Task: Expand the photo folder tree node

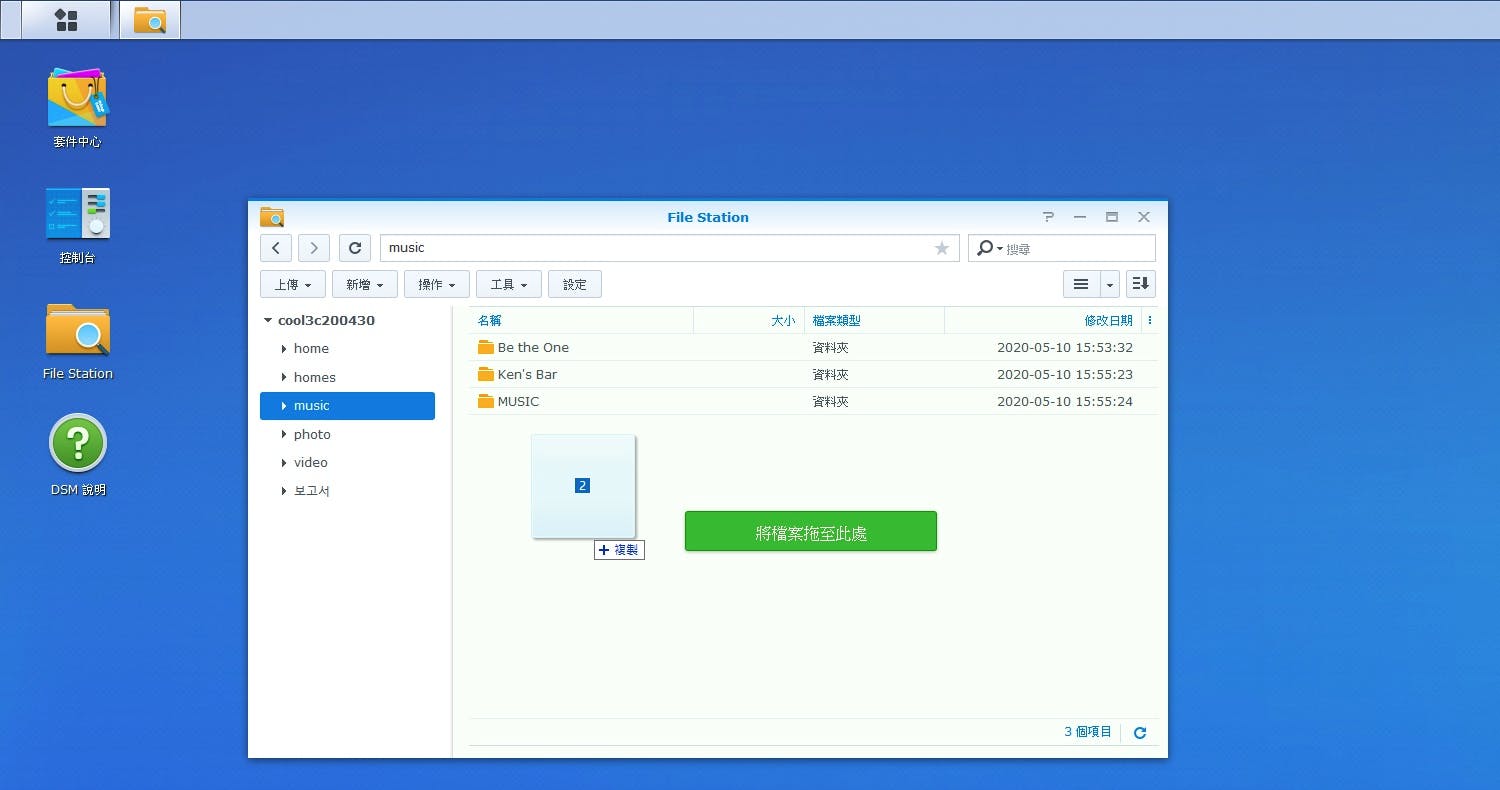Action: [284, 435]
